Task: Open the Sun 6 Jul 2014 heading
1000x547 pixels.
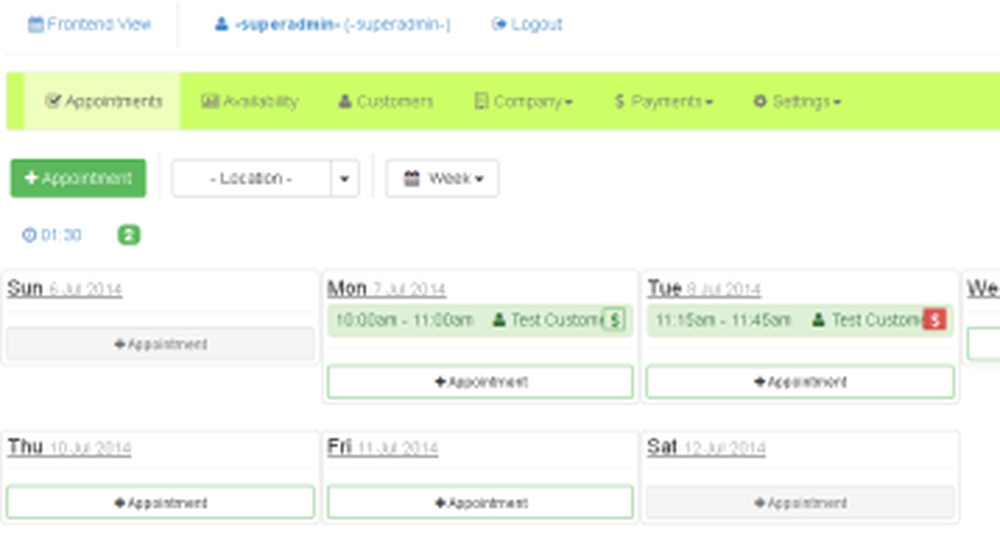Action: coord(64,289)
